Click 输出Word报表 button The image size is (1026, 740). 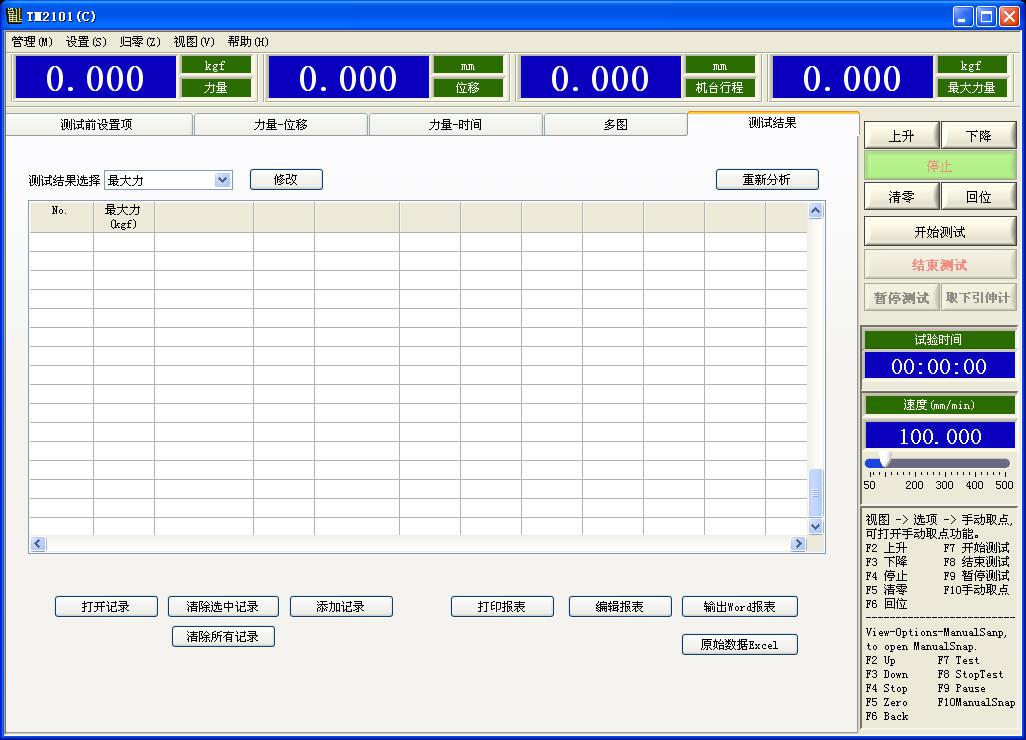739,607
